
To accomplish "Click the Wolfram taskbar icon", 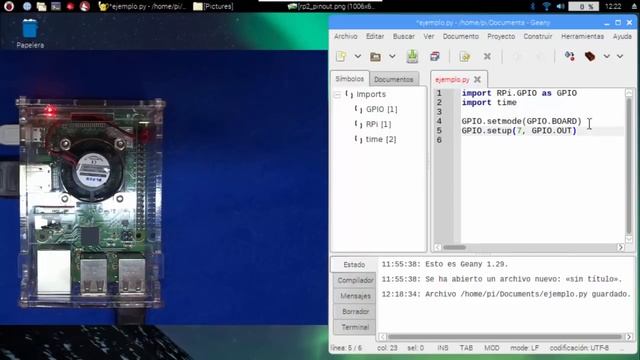I will 84,6.
